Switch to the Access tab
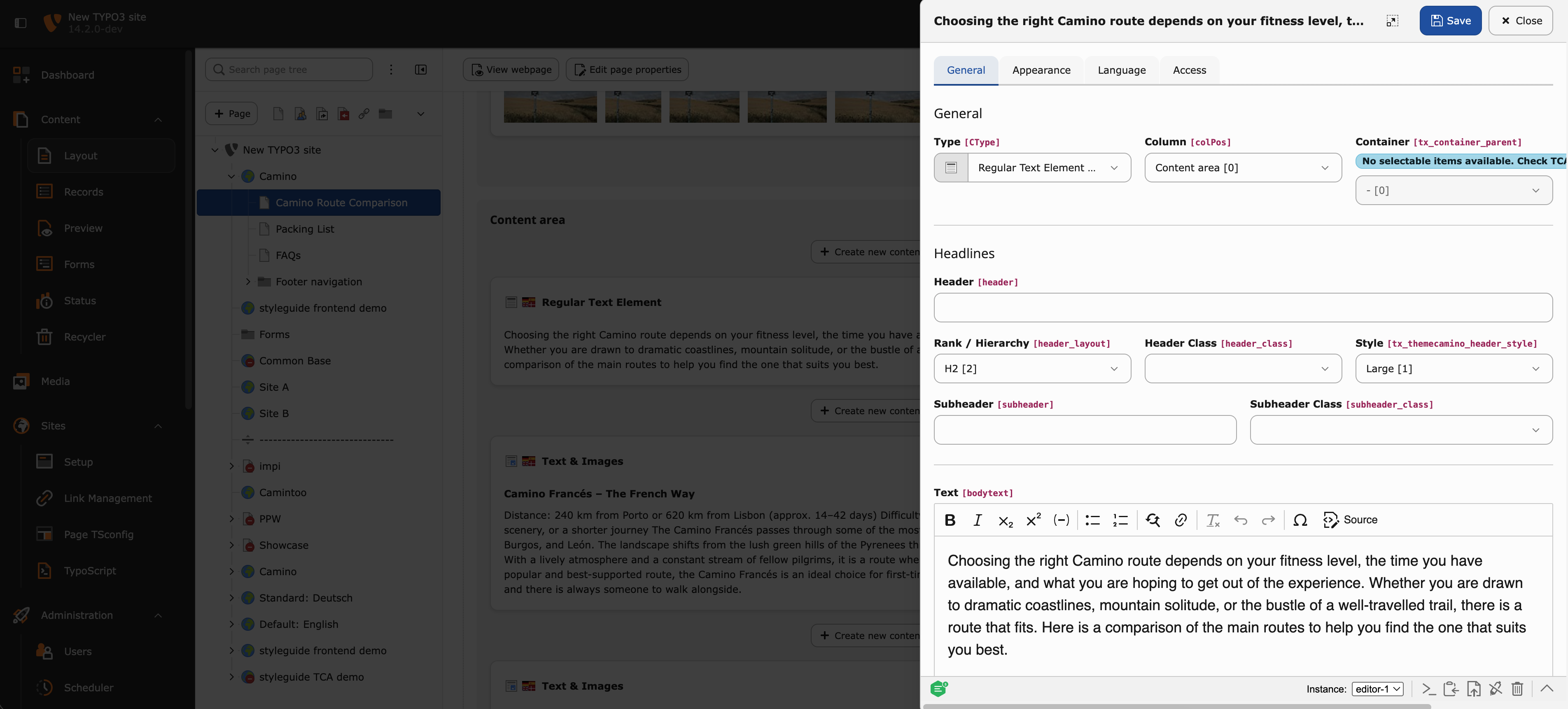The width and height of the screenshot is (1568, 709). [1189, 70]
